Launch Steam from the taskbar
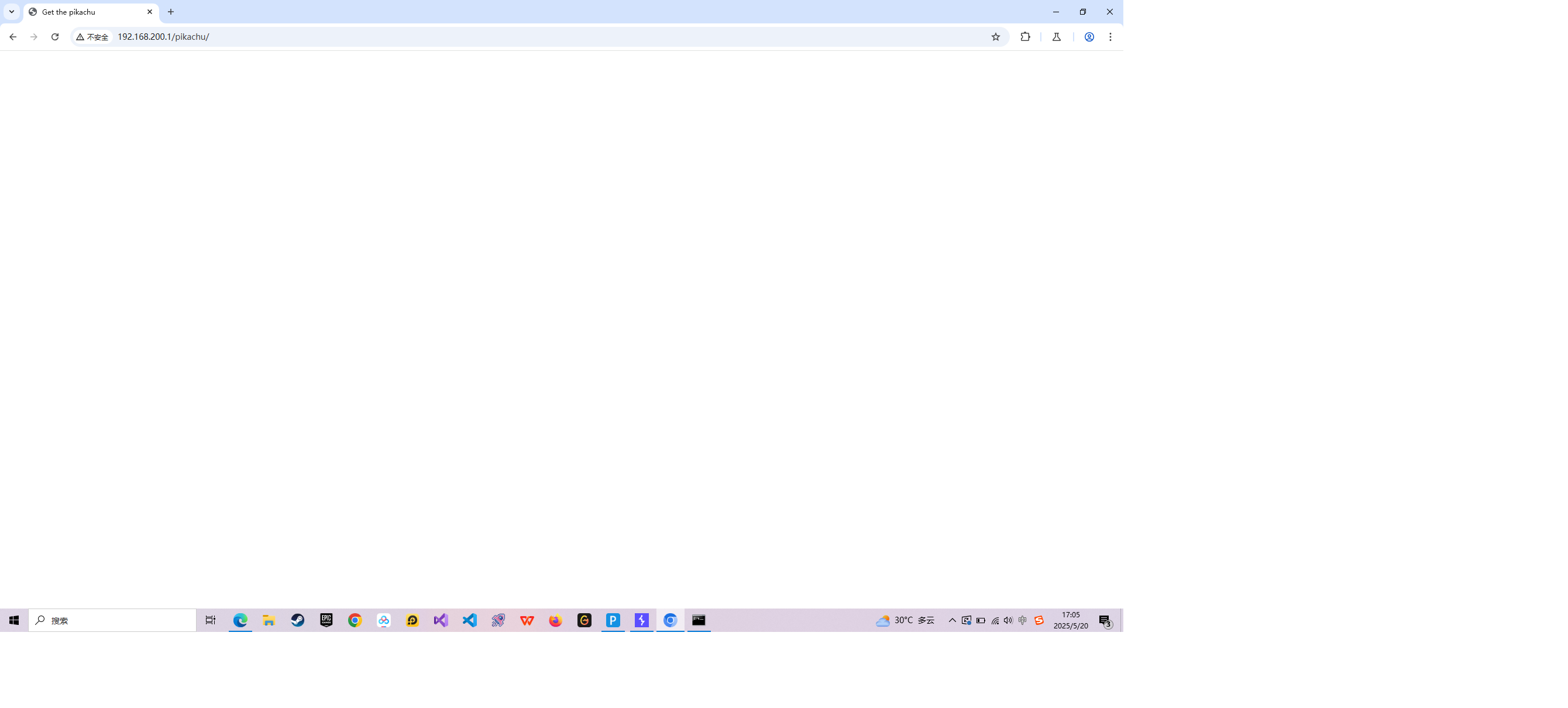The image size is (1568, 708). 298,620
